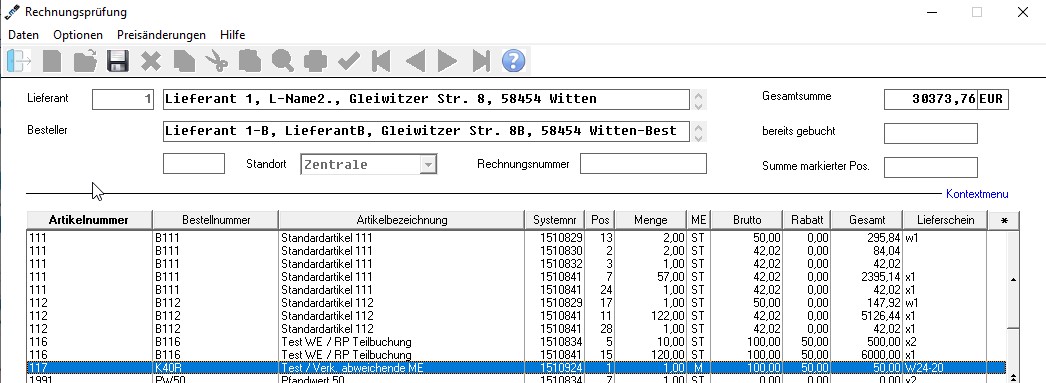Click the checkmark confirm icon
Screen dimensions: 1046x383
[x=348, y=61]
